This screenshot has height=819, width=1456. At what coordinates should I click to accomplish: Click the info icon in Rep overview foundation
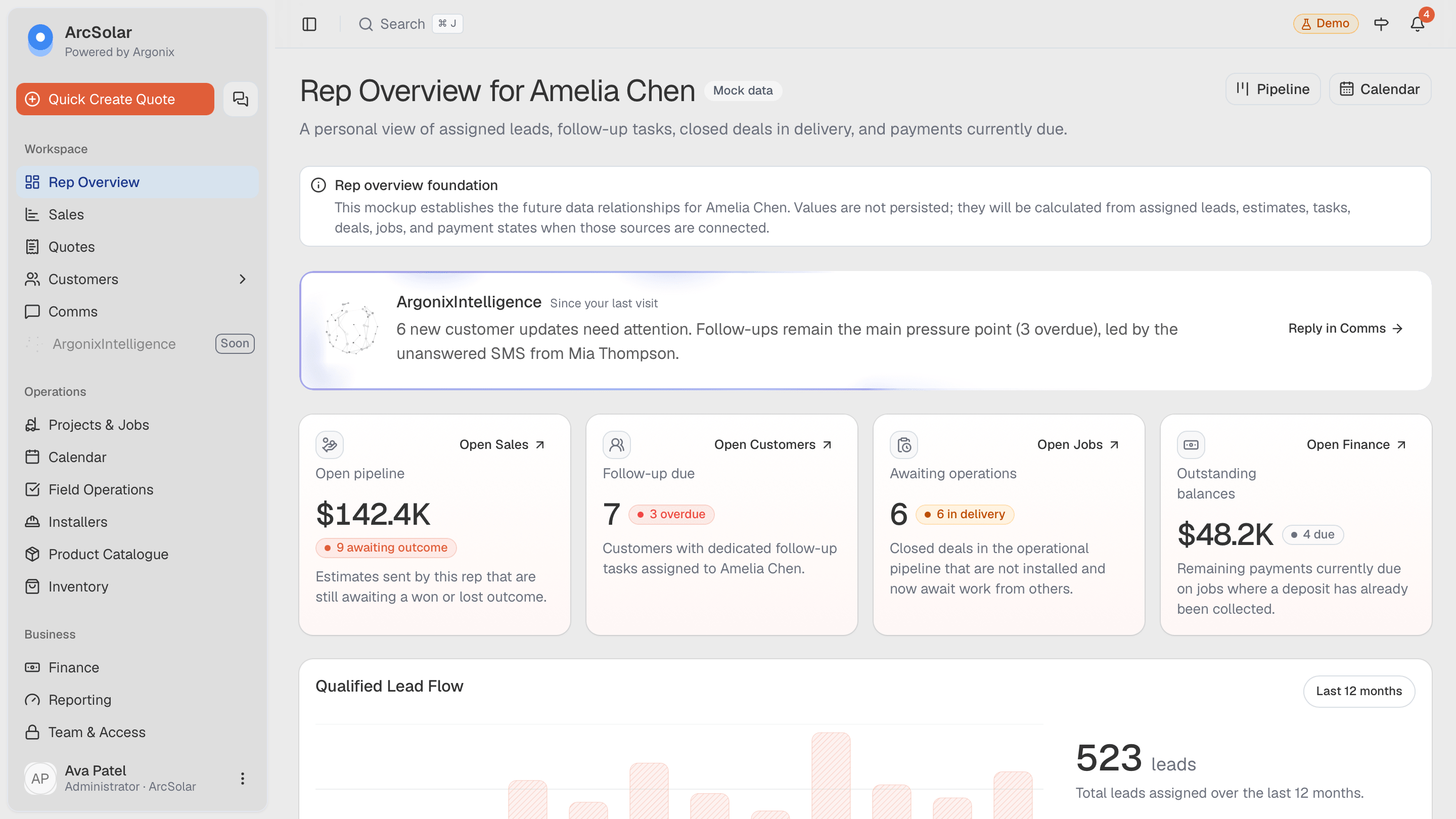pos(318,185)
